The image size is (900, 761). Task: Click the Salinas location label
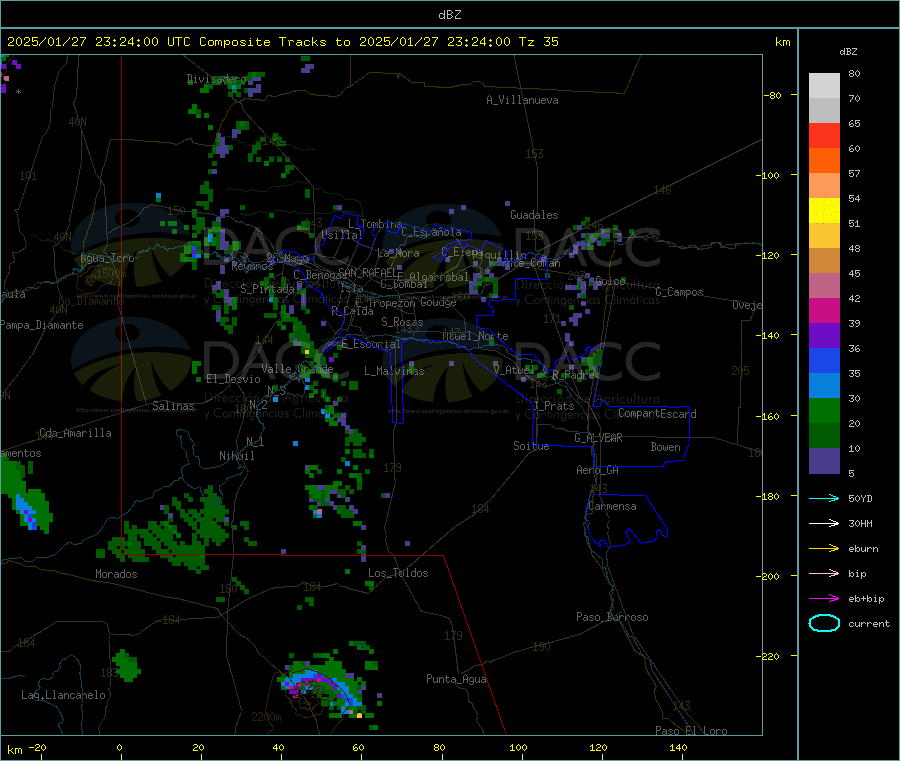click(173, 406)
